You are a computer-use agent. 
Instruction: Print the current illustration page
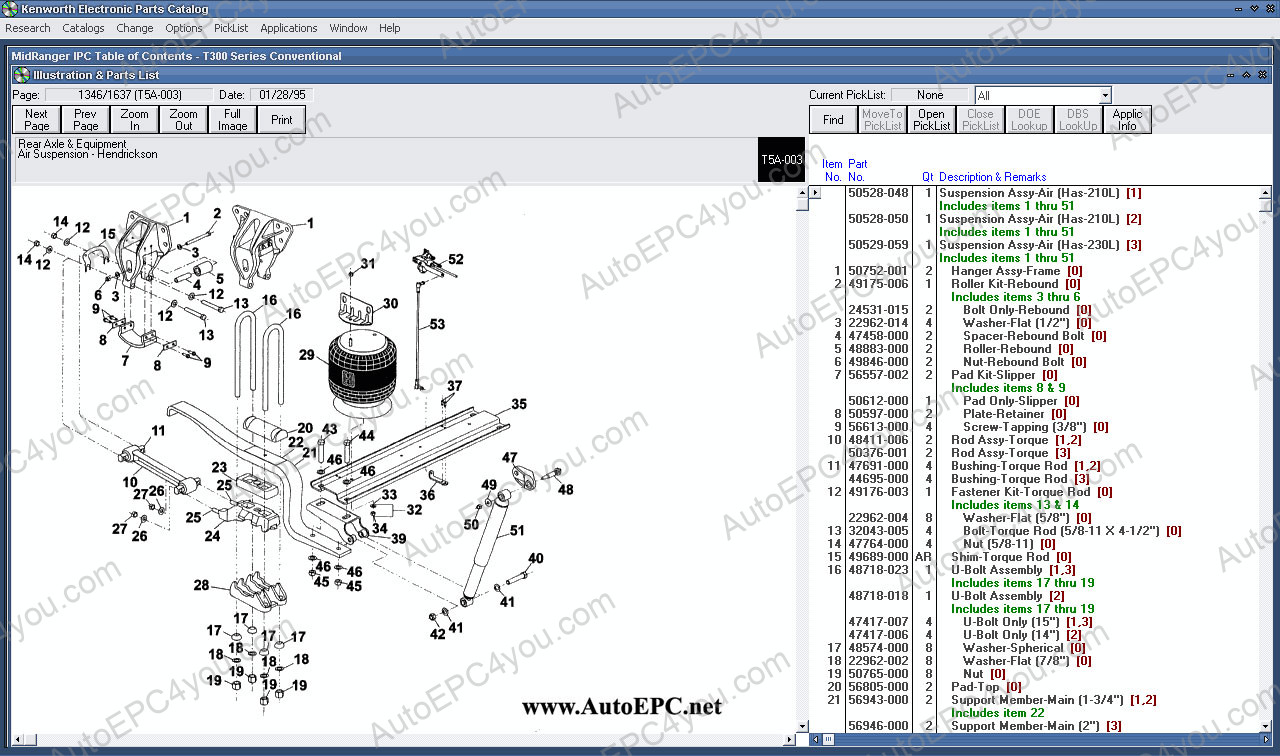tap(282, 120)
